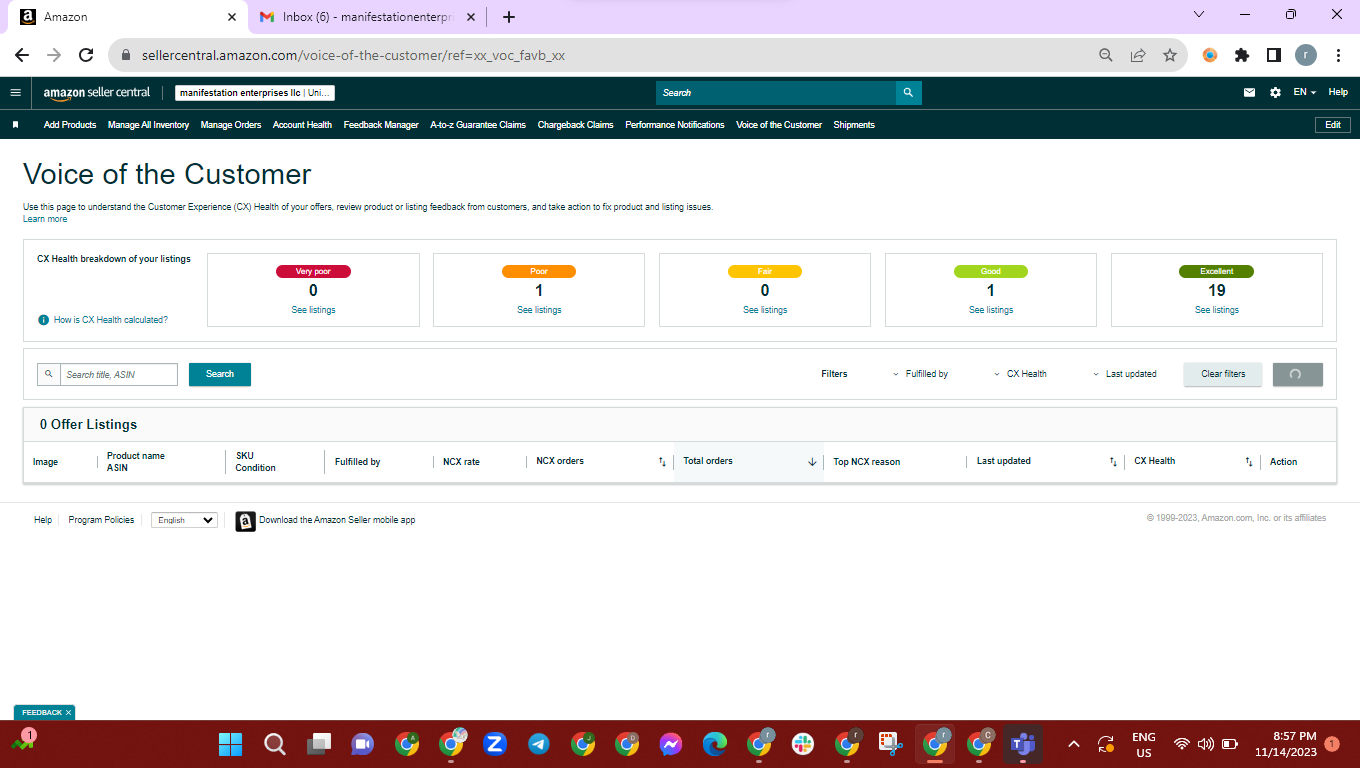The height and width of the screenshot is (768, 1360).
Task: Open Chargeback Claims
Action: click(x=575, y=125)
